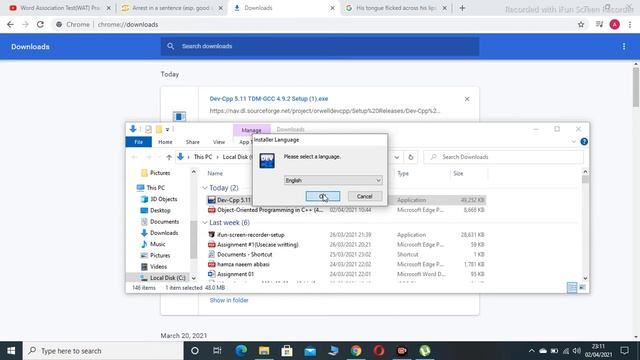Select Videos in navigation pane

(154, 267)
